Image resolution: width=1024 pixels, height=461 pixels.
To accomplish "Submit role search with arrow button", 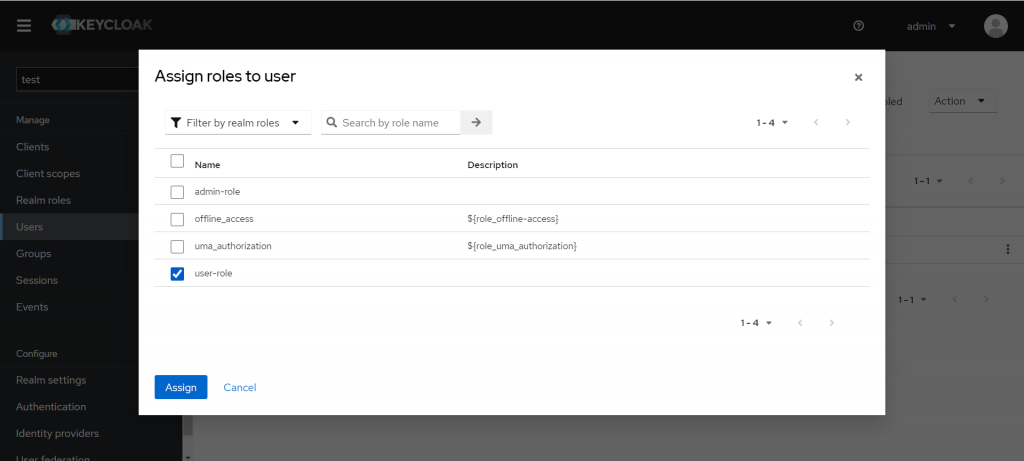I will click(x=476, y=123).
